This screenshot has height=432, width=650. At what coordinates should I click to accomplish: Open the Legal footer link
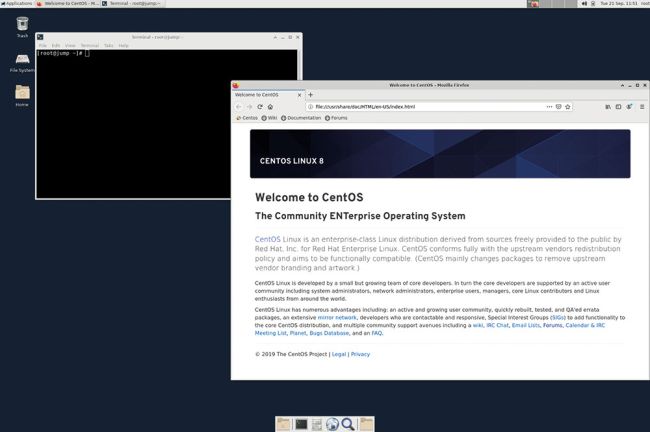[x=339, y=354]
